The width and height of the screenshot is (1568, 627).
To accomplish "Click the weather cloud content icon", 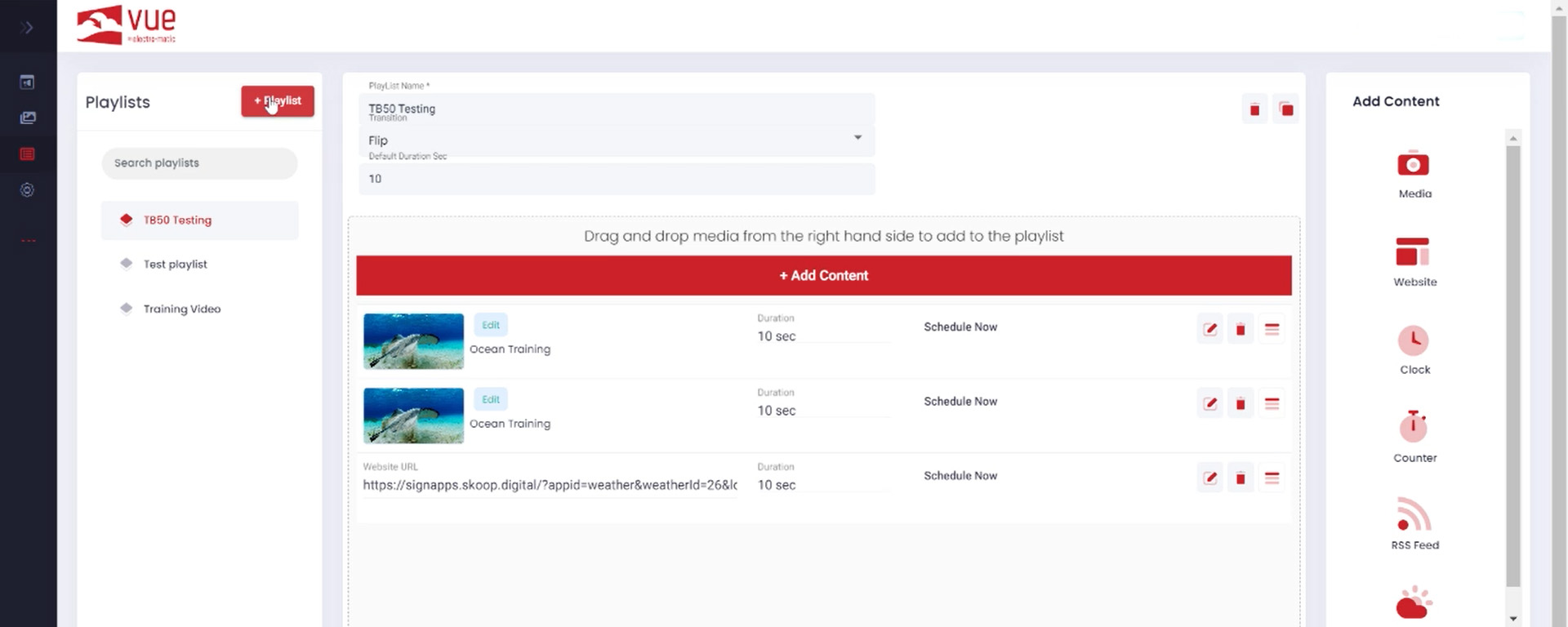I will coord(1413,604).
